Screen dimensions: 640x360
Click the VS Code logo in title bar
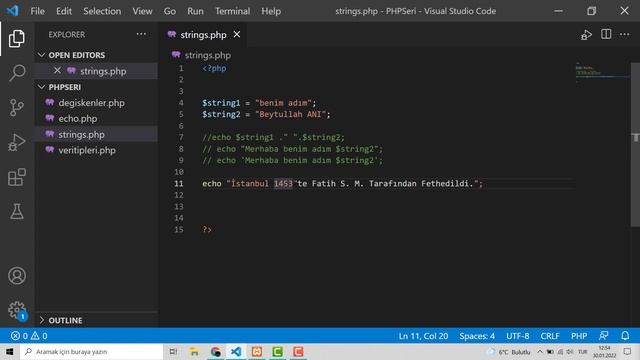tap(12, 11)
